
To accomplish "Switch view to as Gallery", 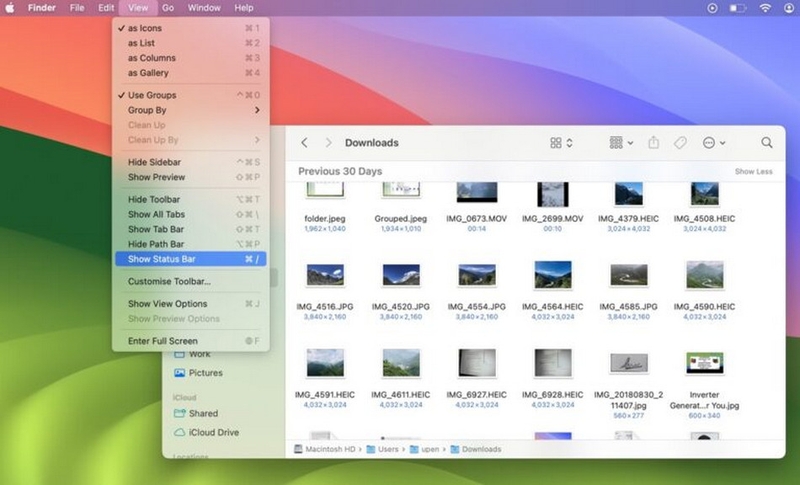I will click(191, 72).
